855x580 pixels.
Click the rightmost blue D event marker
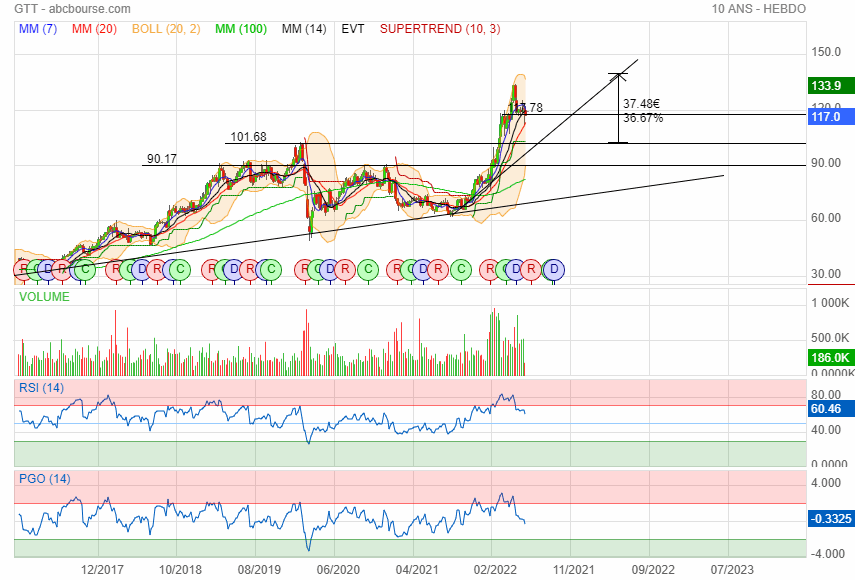[554, 269]
